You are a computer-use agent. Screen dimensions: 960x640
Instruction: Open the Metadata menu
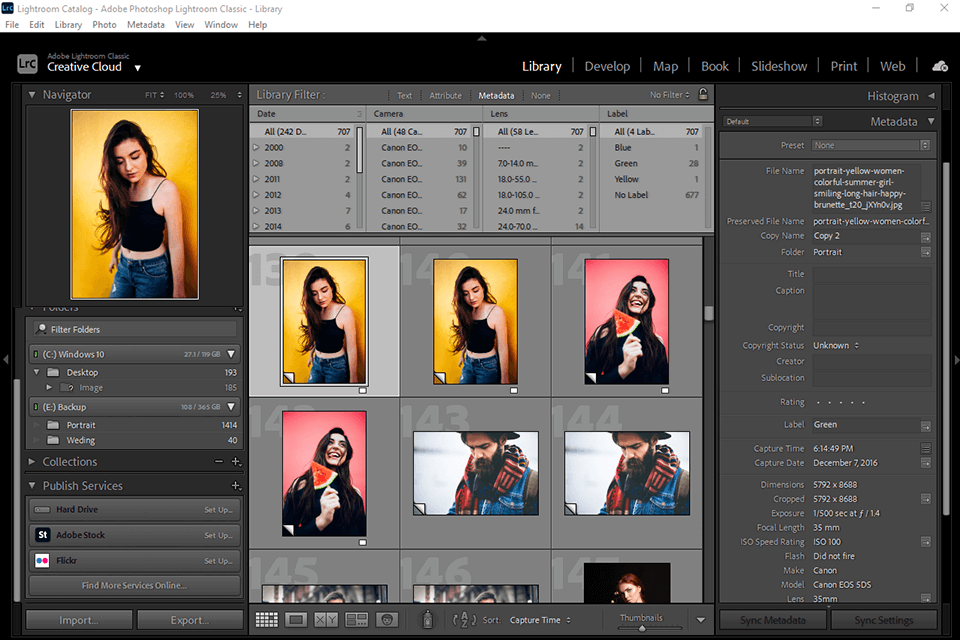click(146, 24)
